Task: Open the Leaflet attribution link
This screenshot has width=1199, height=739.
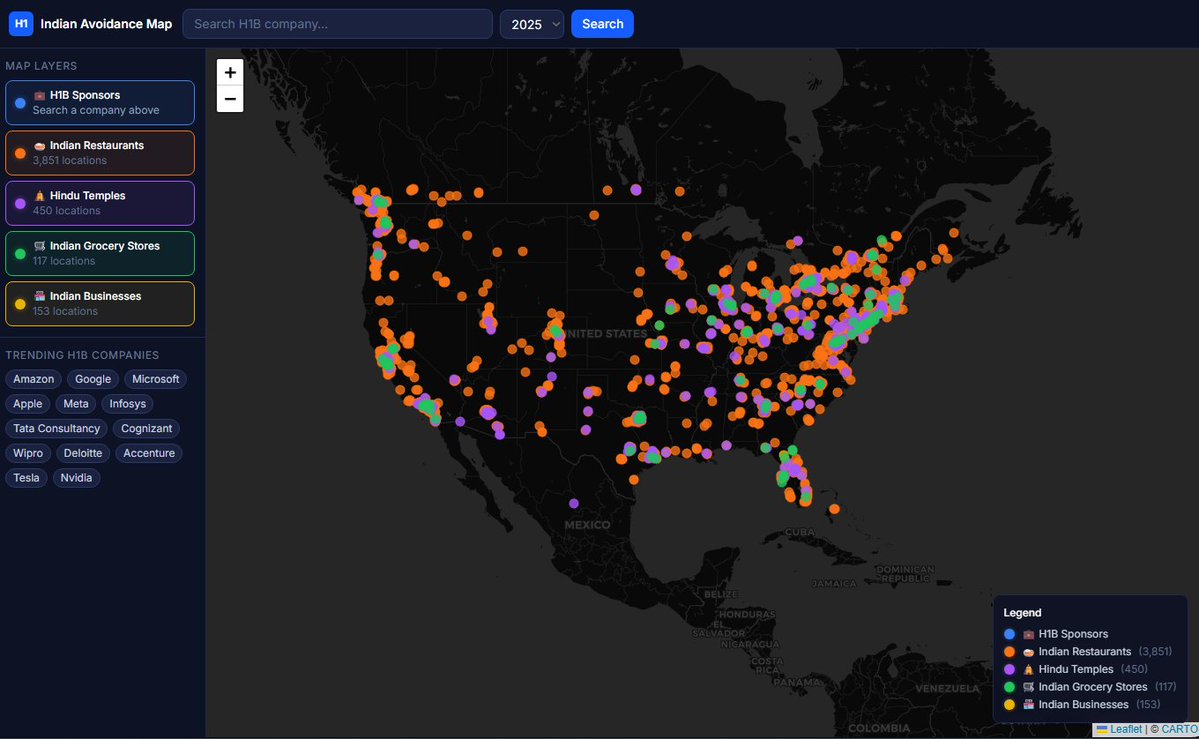Action: (1126, 729)
